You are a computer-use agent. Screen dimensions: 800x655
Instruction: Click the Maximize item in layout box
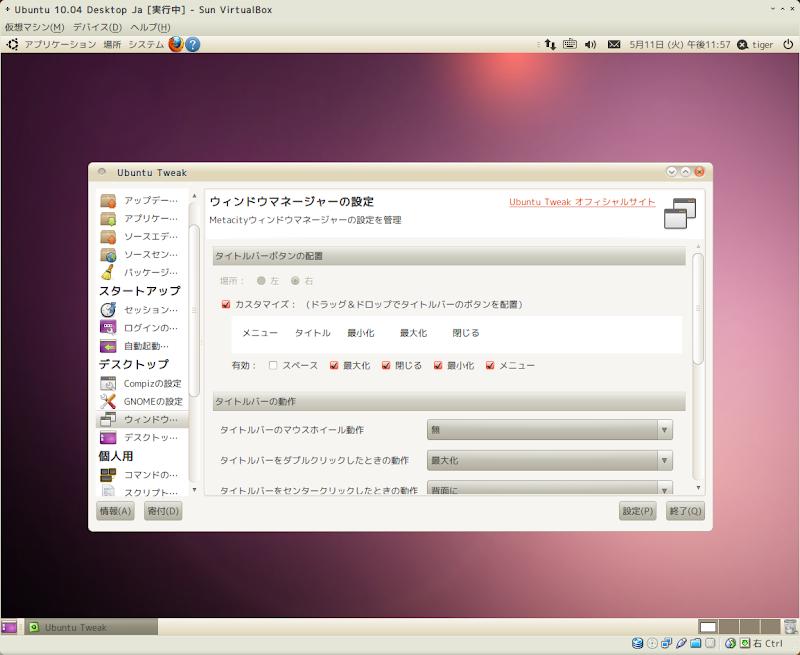413,333
